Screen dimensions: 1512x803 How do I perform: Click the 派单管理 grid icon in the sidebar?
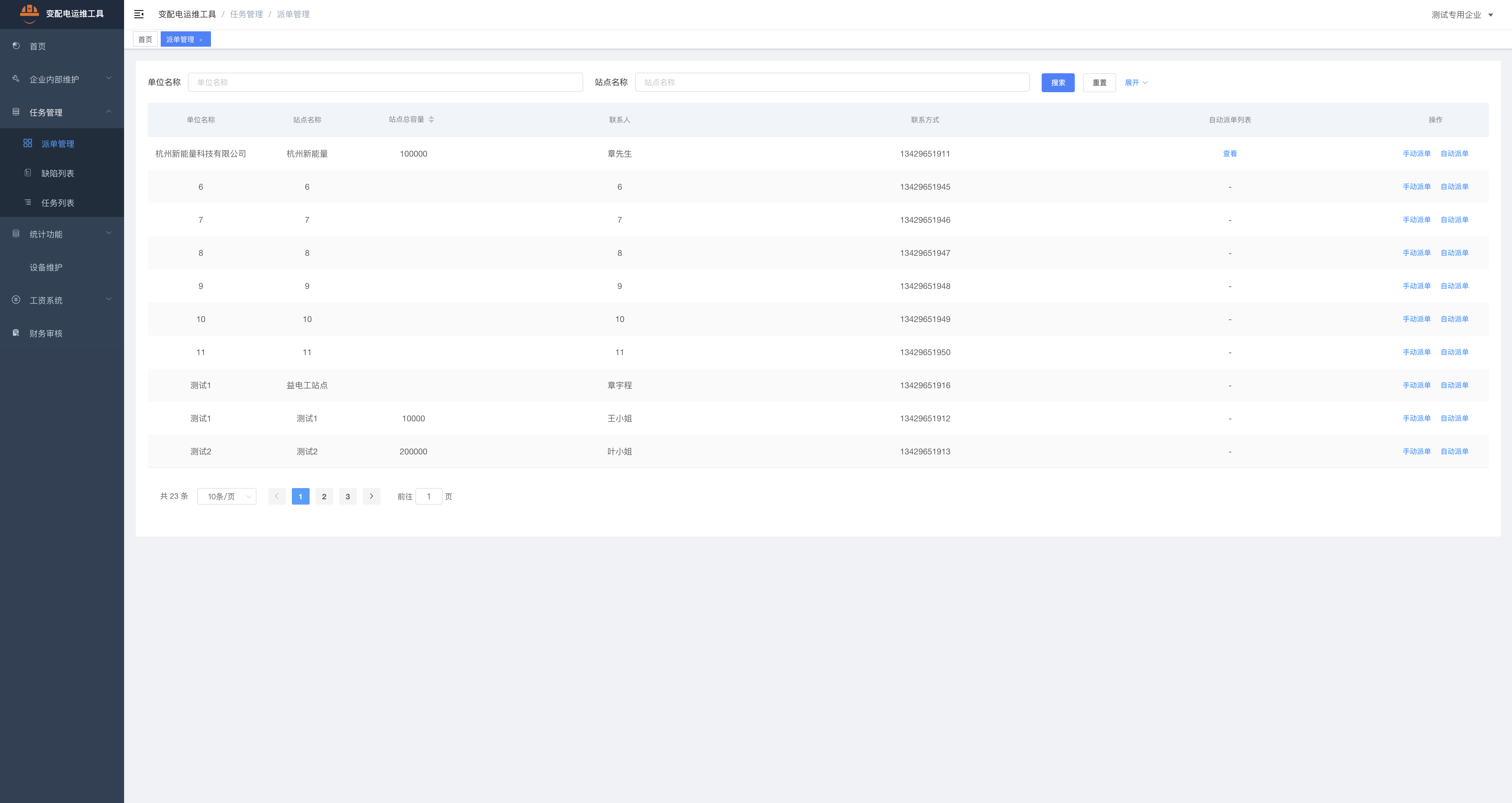pos(27,143)
